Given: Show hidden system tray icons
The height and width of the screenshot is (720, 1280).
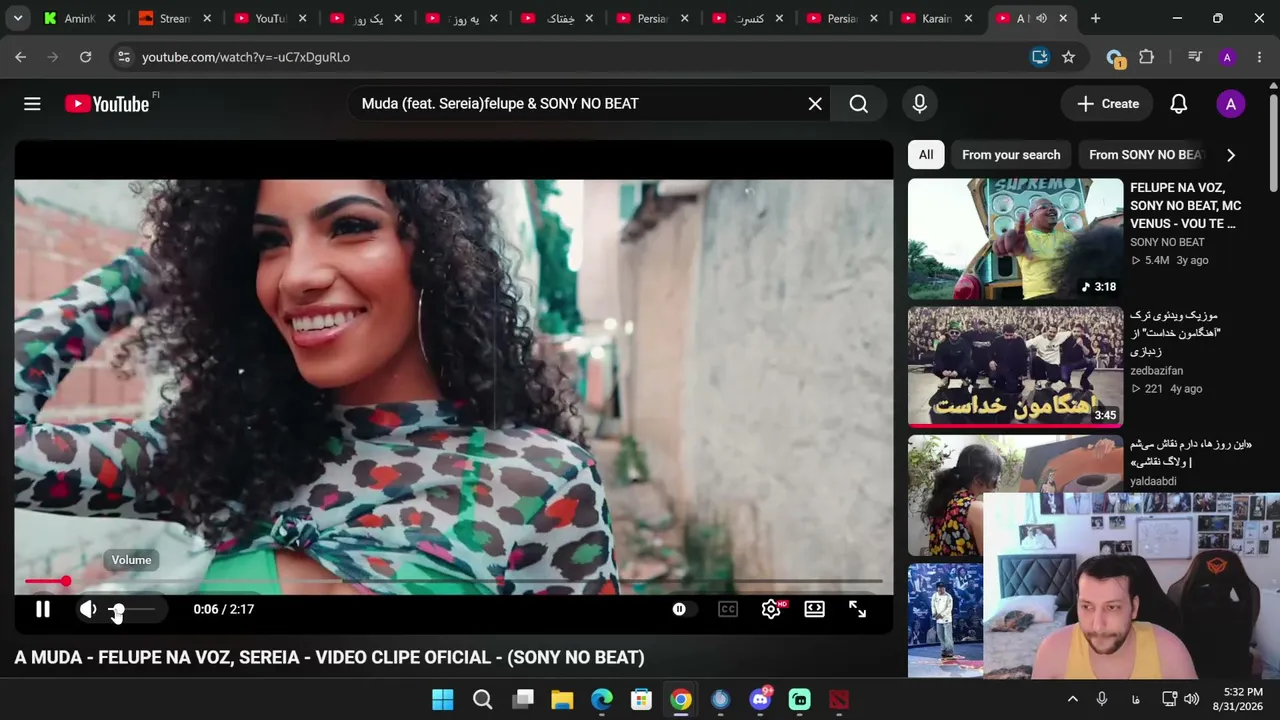Looking at the screenshot, I should pyautogui.click(x=1072, y=699).
